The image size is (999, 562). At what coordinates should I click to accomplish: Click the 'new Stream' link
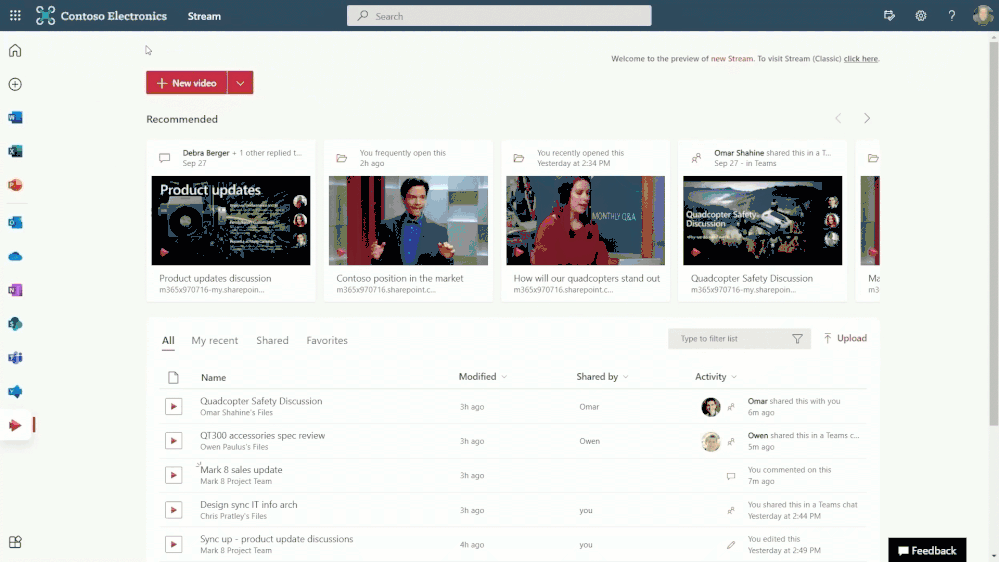tap(732, 59)
